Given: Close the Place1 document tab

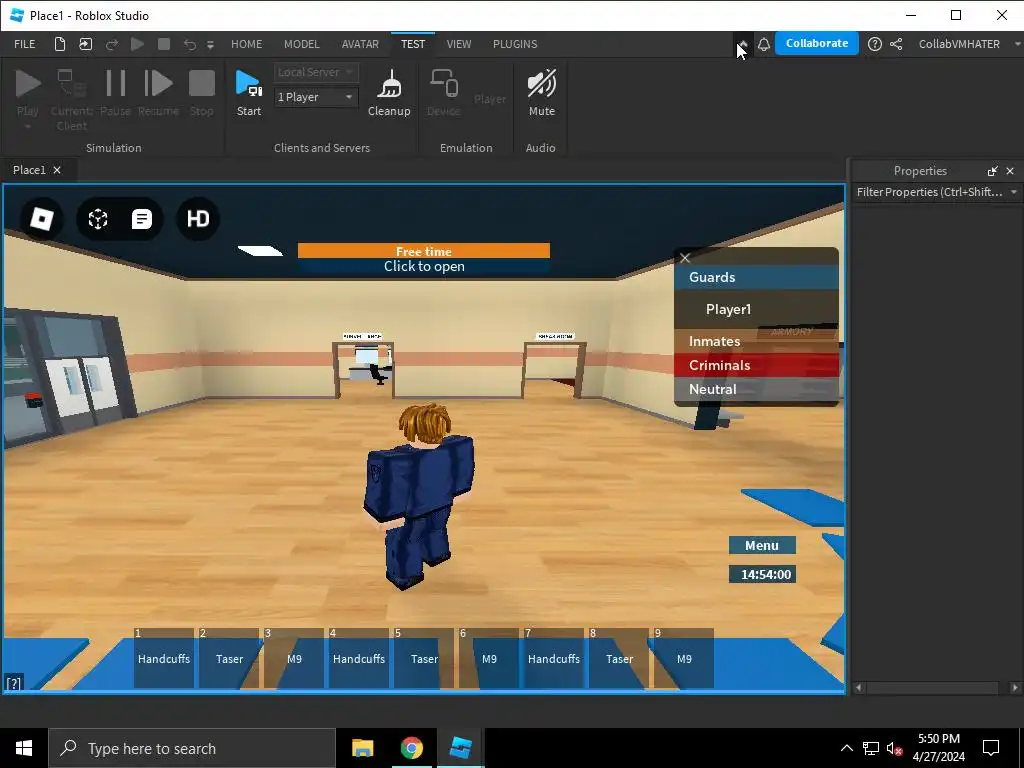Looking at the screenshot, I should 57,170.
